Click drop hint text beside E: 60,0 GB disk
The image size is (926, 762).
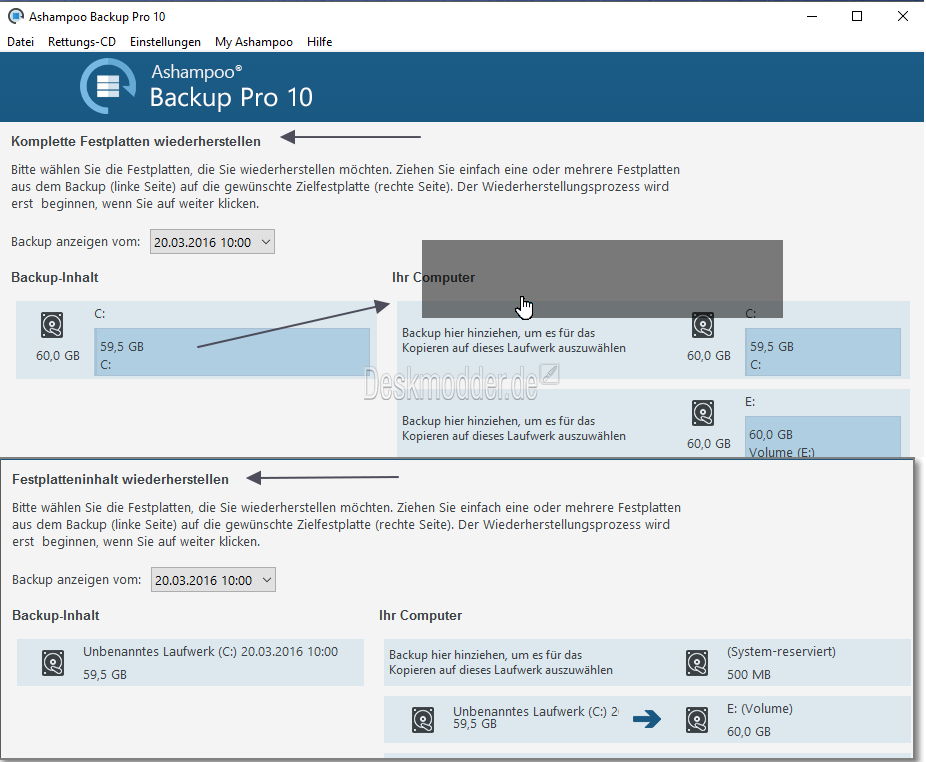point(514,428)
